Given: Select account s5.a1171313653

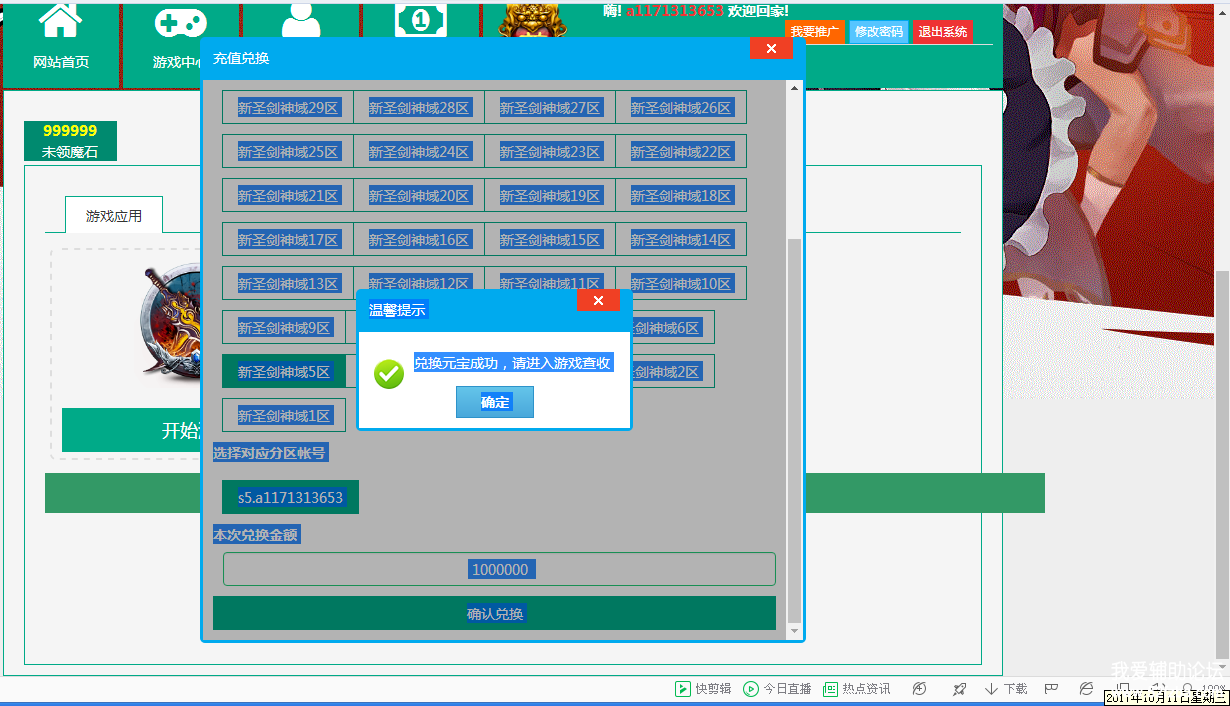Looking at the screenshot, I should pos(290,497).
